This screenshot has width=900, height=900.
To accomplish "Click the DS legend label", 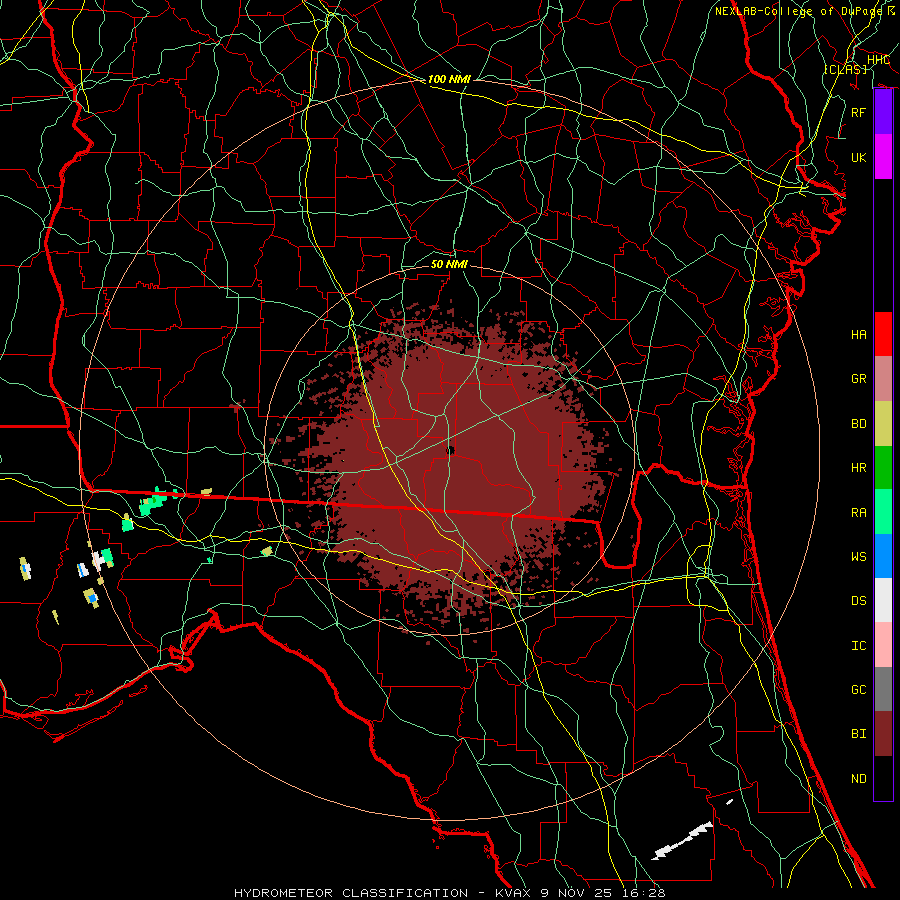I will 858,601.
